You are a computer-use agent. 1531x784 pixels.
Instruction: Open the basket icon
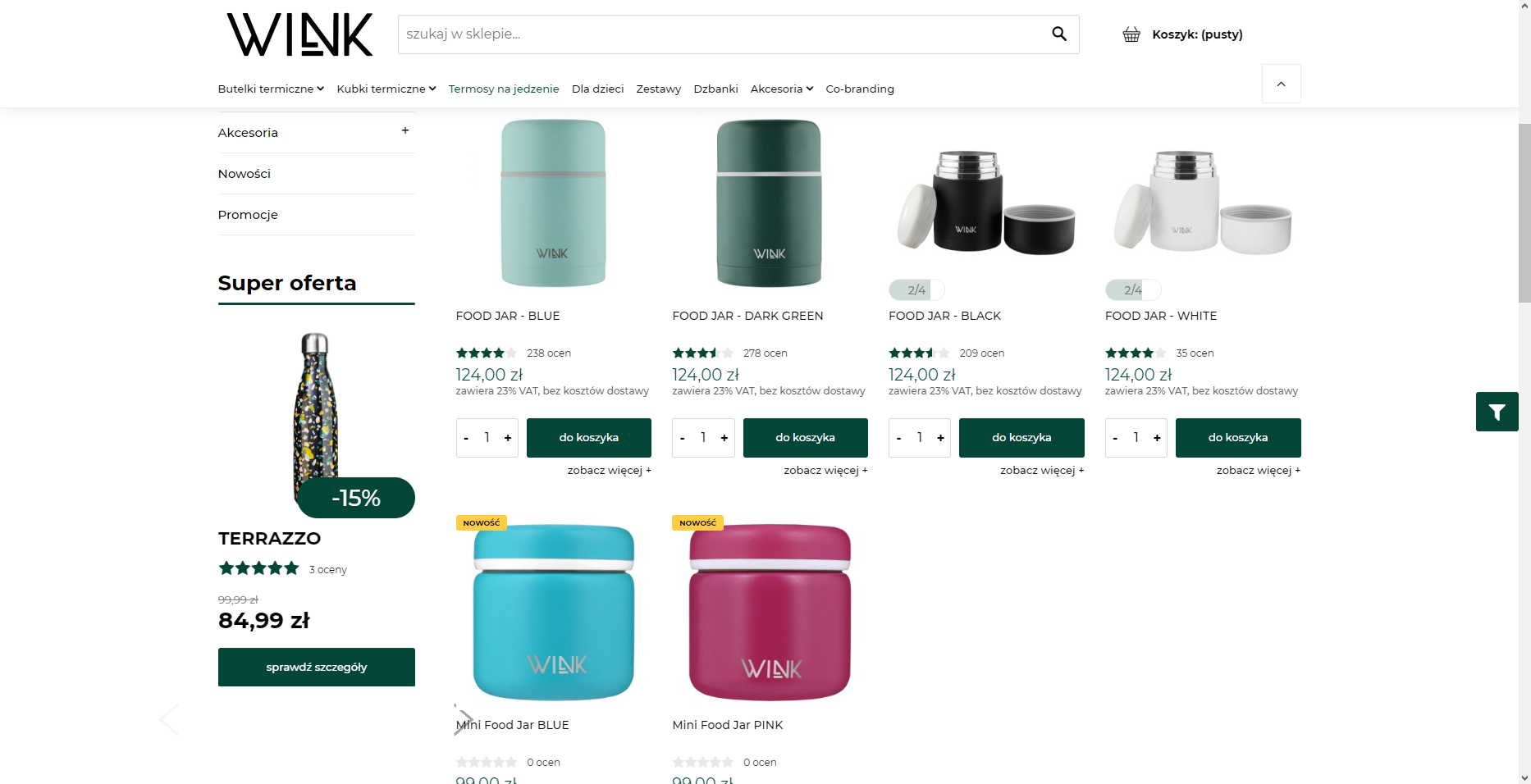tap(1131, 34)
